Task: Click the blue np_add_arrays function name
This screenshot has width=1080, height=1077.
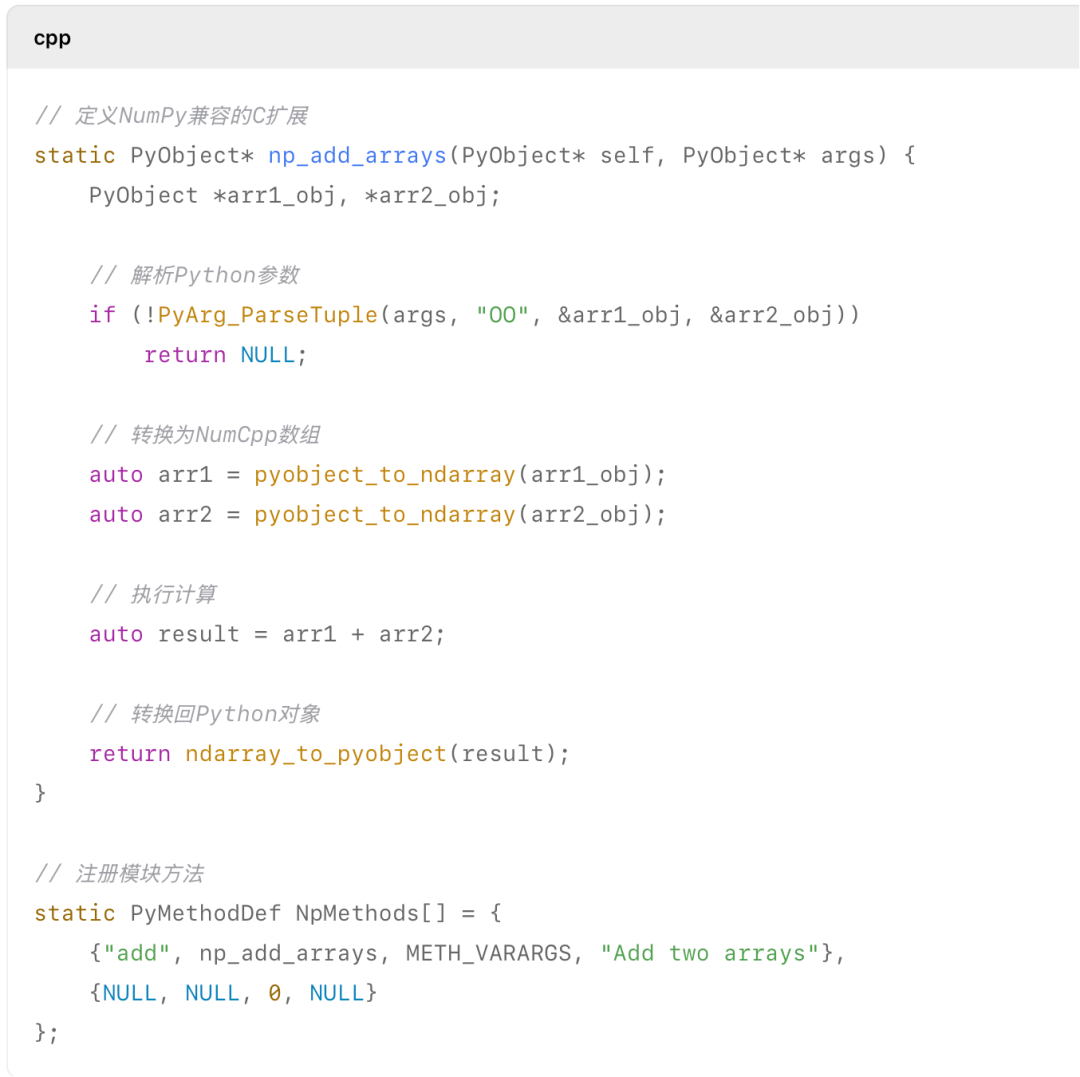Action: pos(357,156)
